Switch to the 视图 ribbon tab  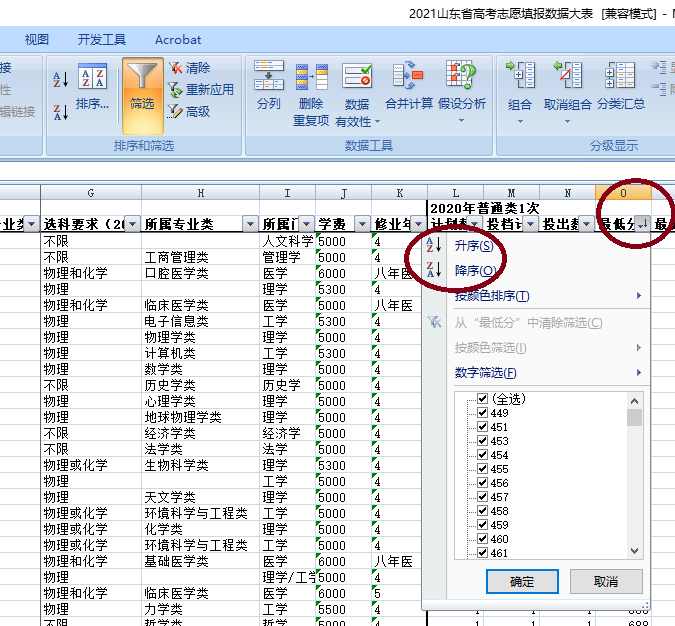pos(37,40)
